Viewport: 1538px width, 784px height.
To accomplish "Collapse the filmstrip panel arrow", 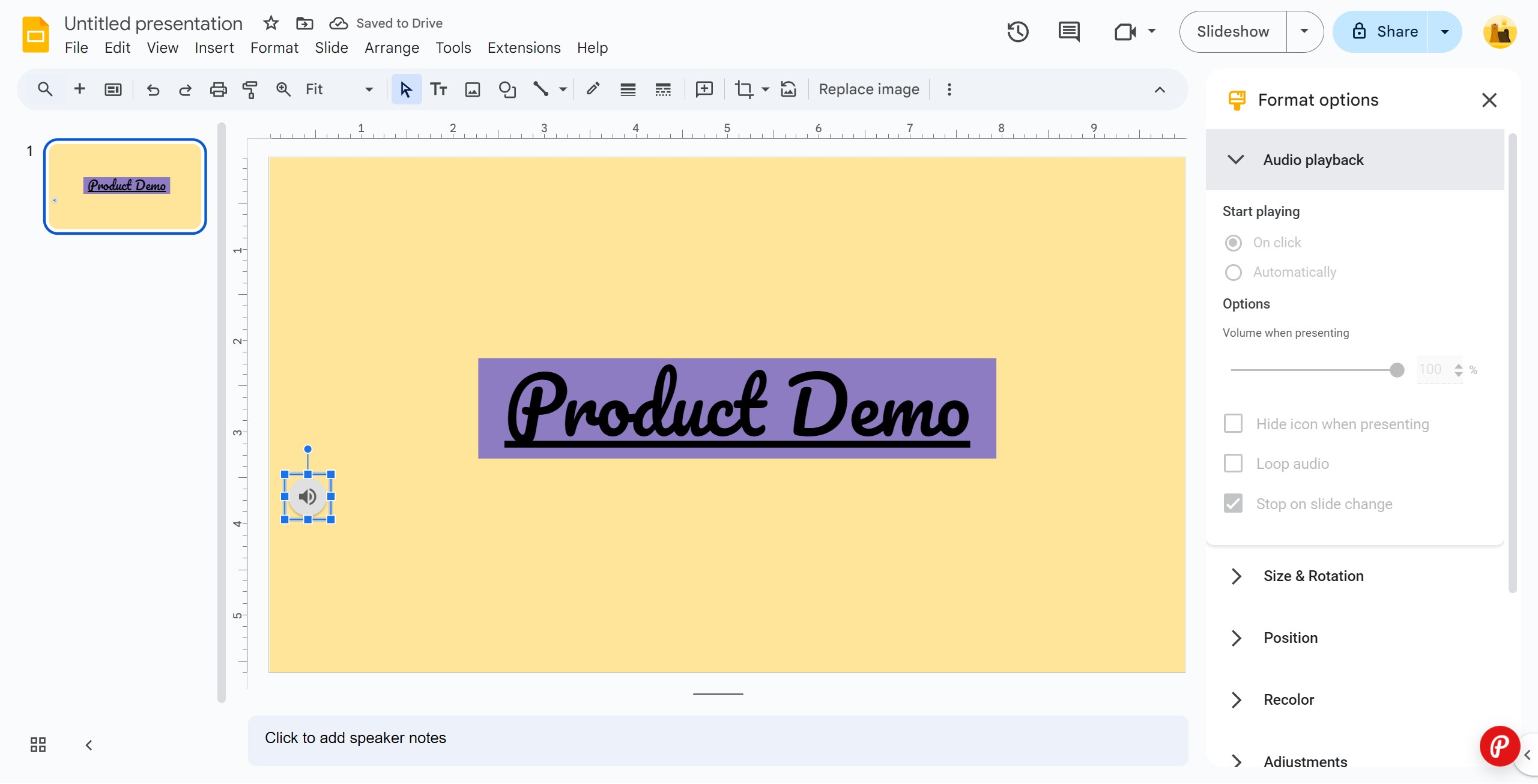I will click(x=89, y=745).
